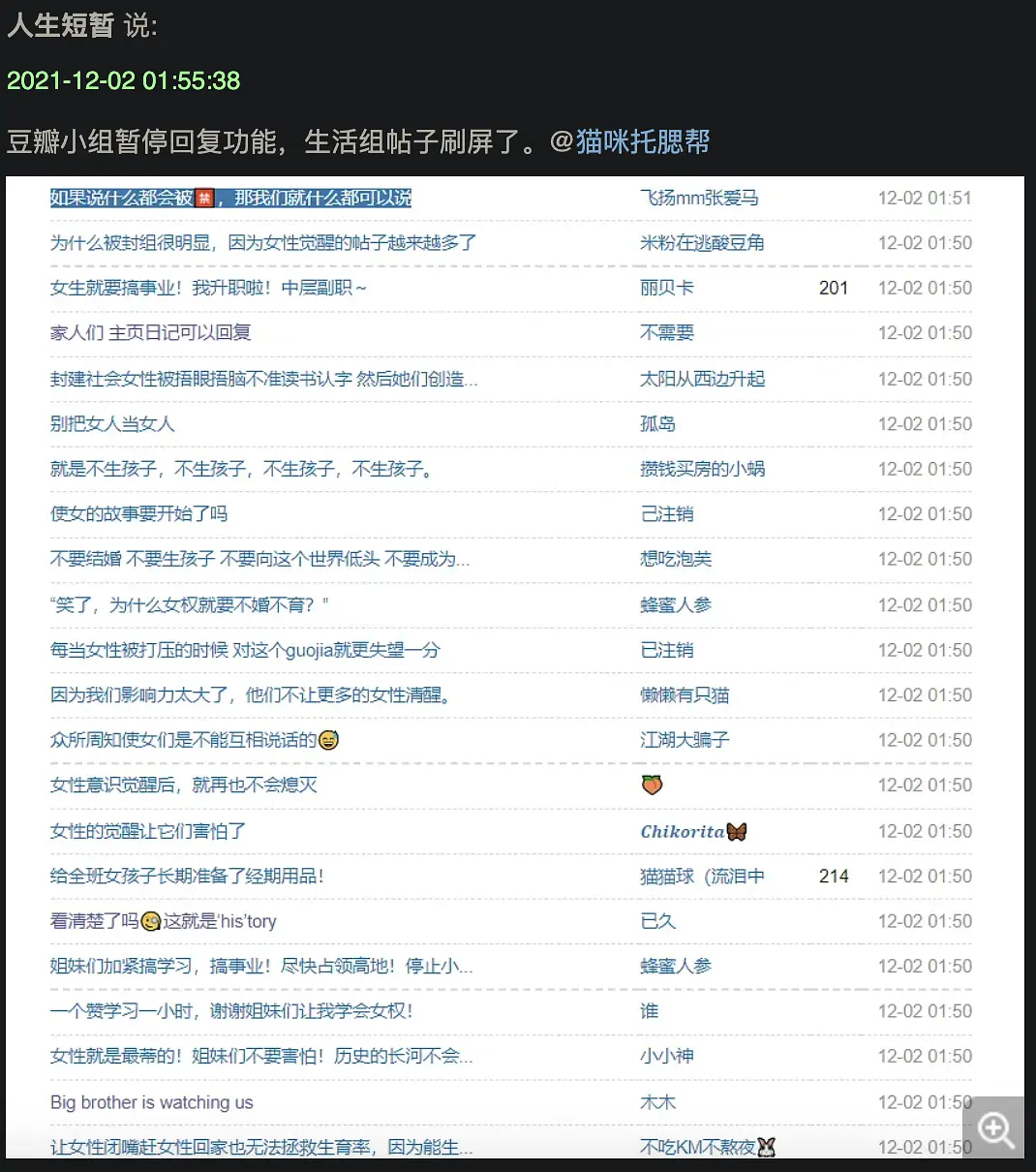Open post 女性意识觉醒后，就再也不会熄灭

click(183, 786)
